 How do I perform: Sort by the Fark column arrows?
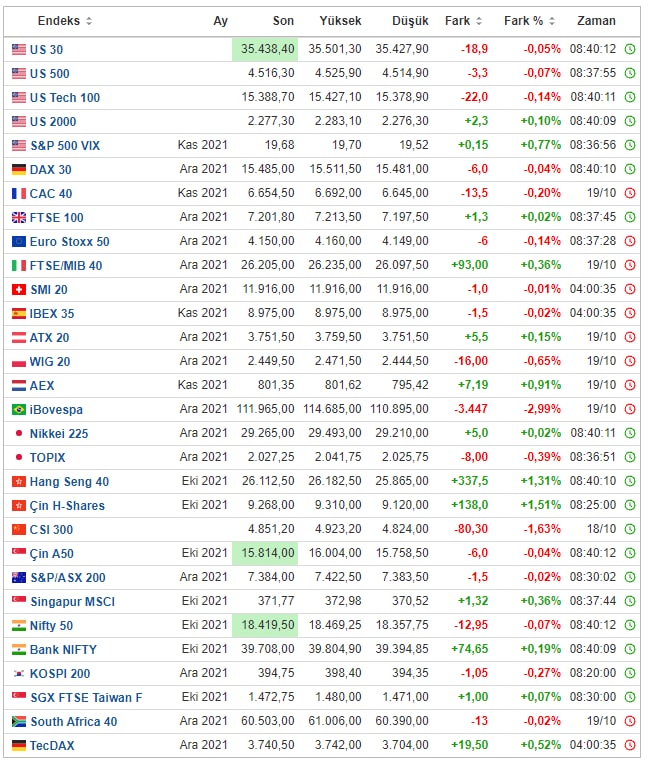(479, 21)
